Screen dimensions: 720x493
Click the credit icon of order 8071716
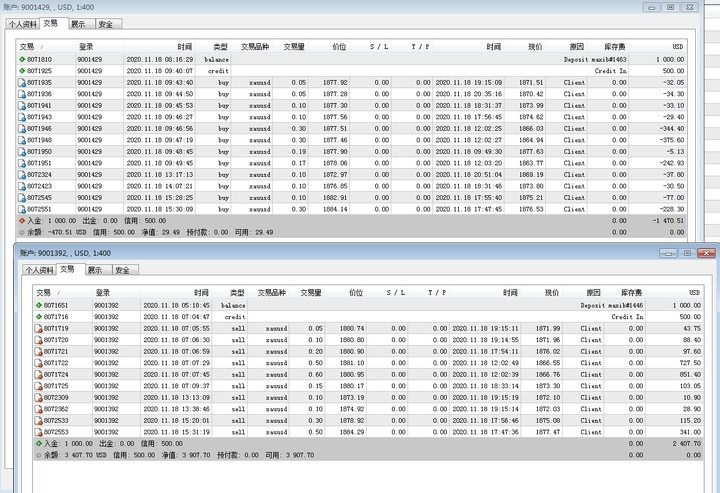click(39, 317)
